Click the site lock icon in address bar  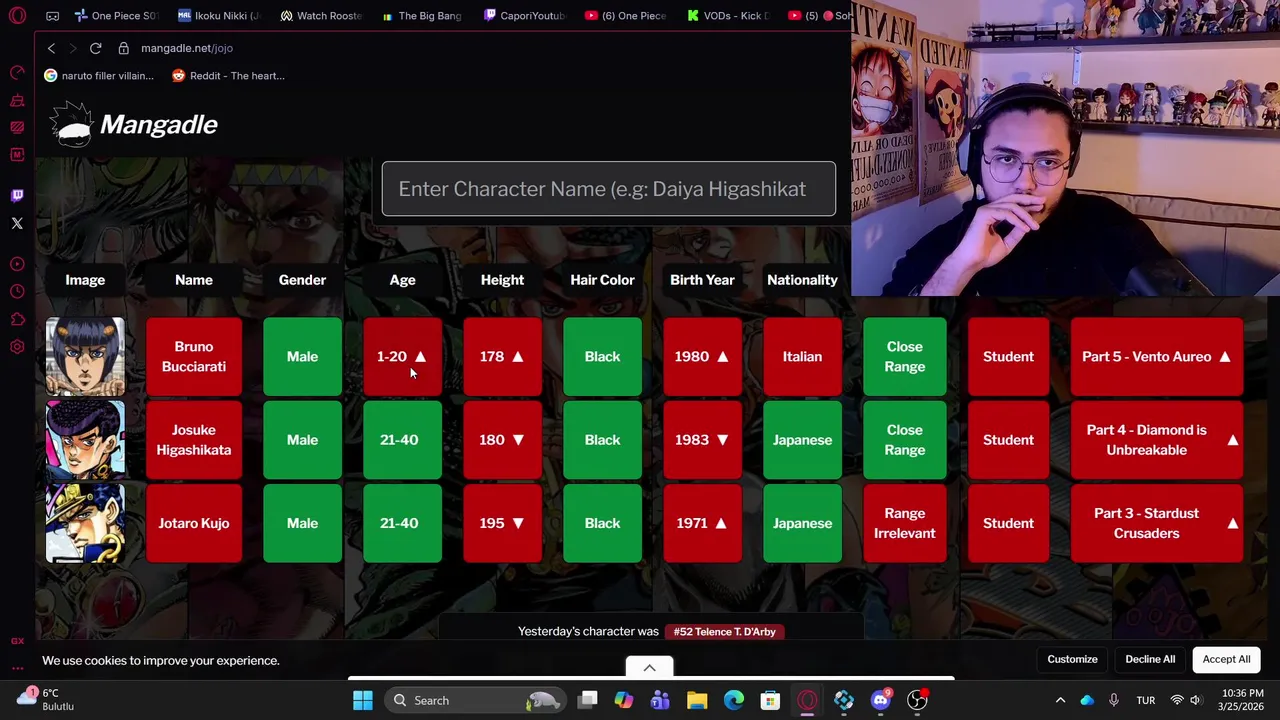pyautogui.click(x=123, y=48)
